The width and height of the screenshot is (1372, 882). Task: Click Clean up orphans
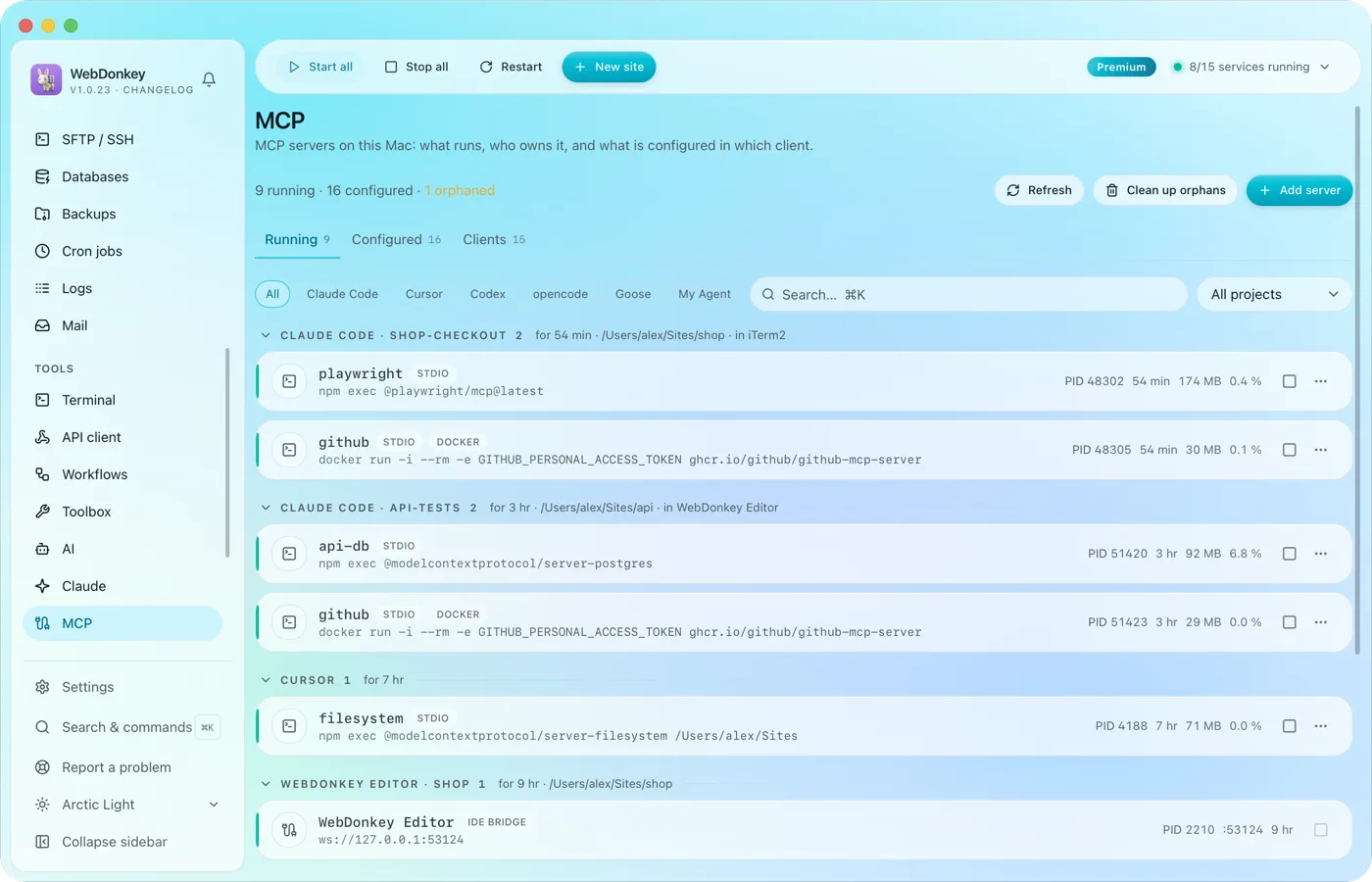(x=1165, y=190)
